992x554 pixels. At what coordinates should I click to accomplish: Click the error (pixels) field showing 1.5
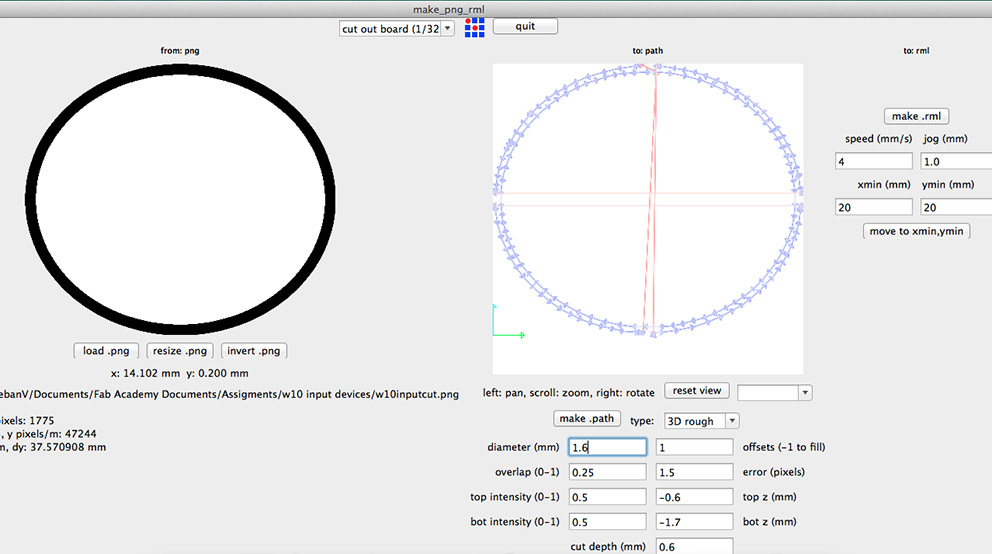click(x=694, y=472)
